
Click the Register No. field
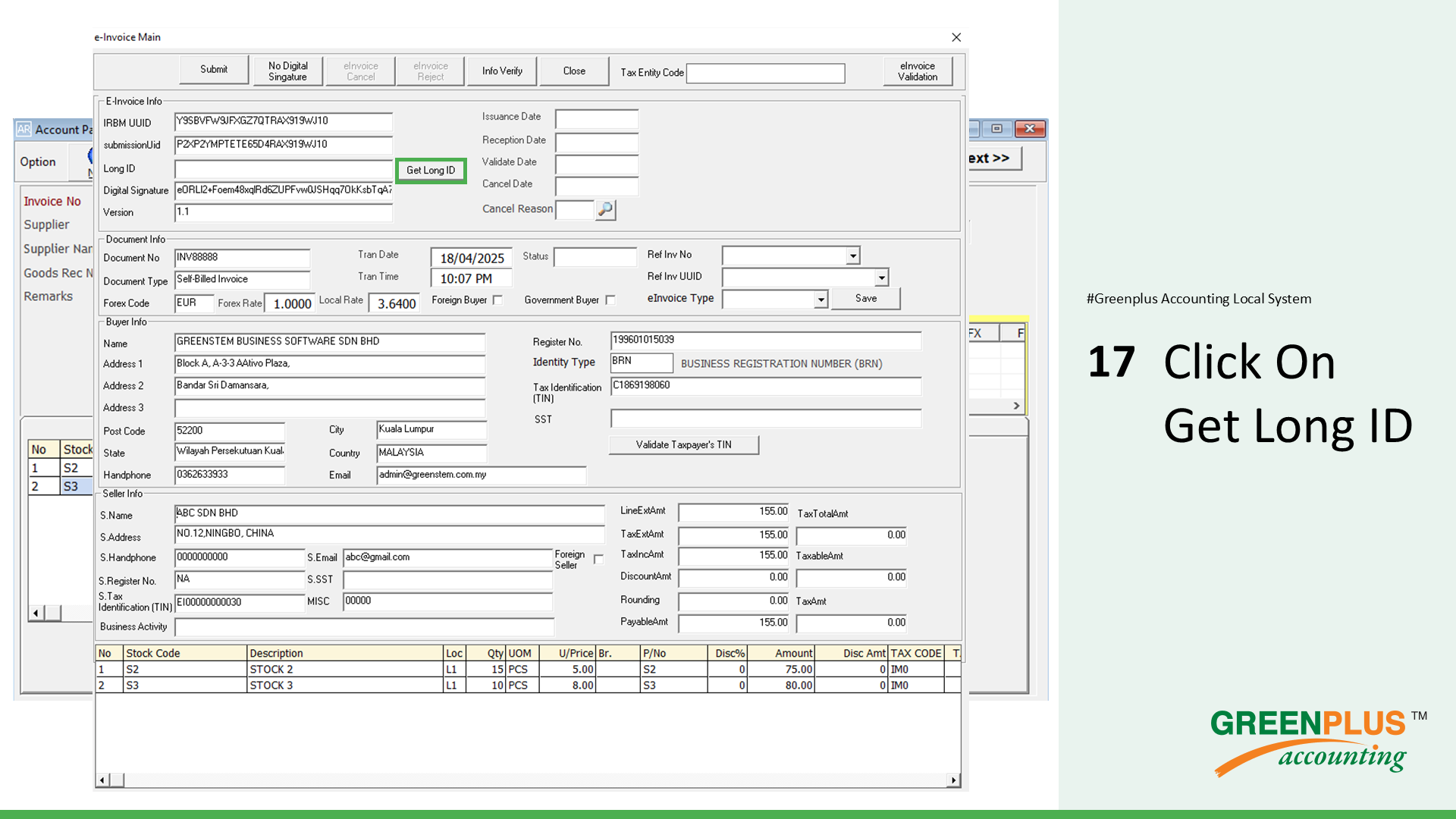tap(766, 341)
